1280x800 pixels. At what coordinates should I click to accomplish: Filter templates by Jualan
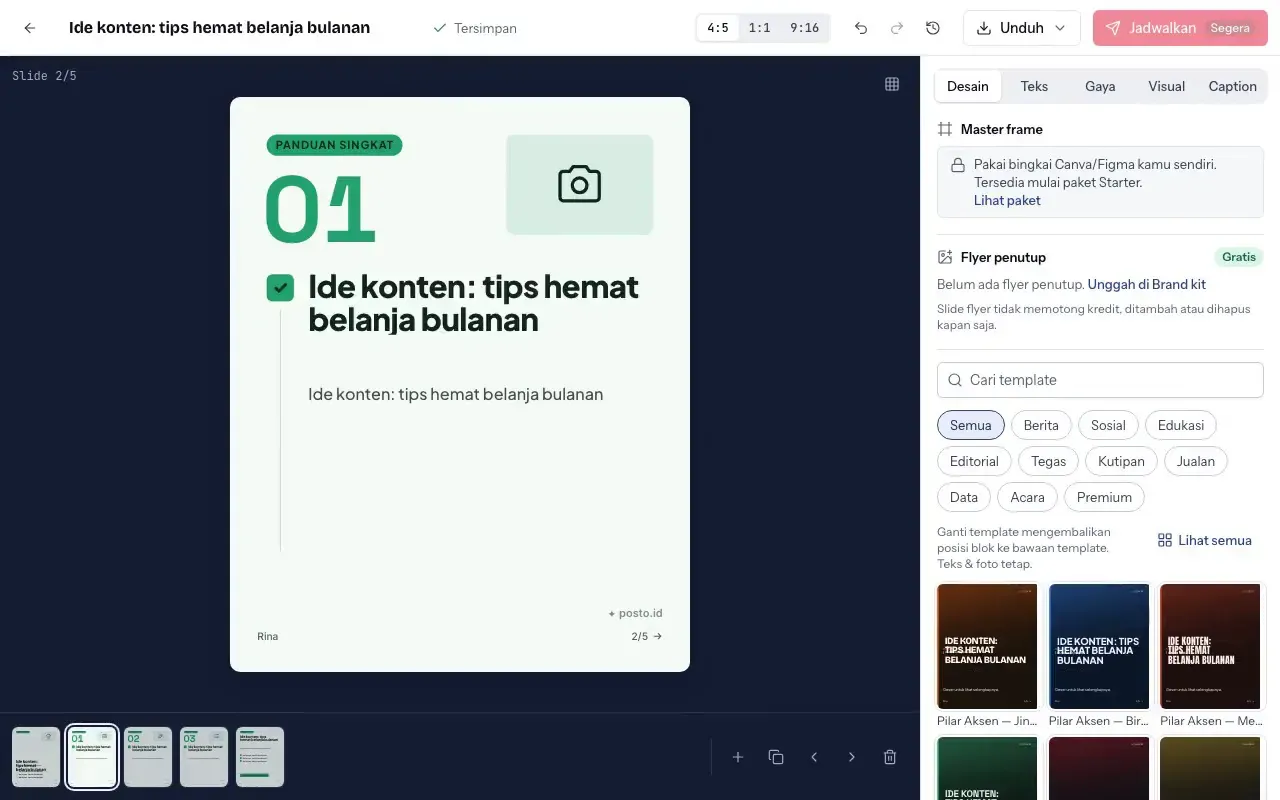[x=1196, y=461]
